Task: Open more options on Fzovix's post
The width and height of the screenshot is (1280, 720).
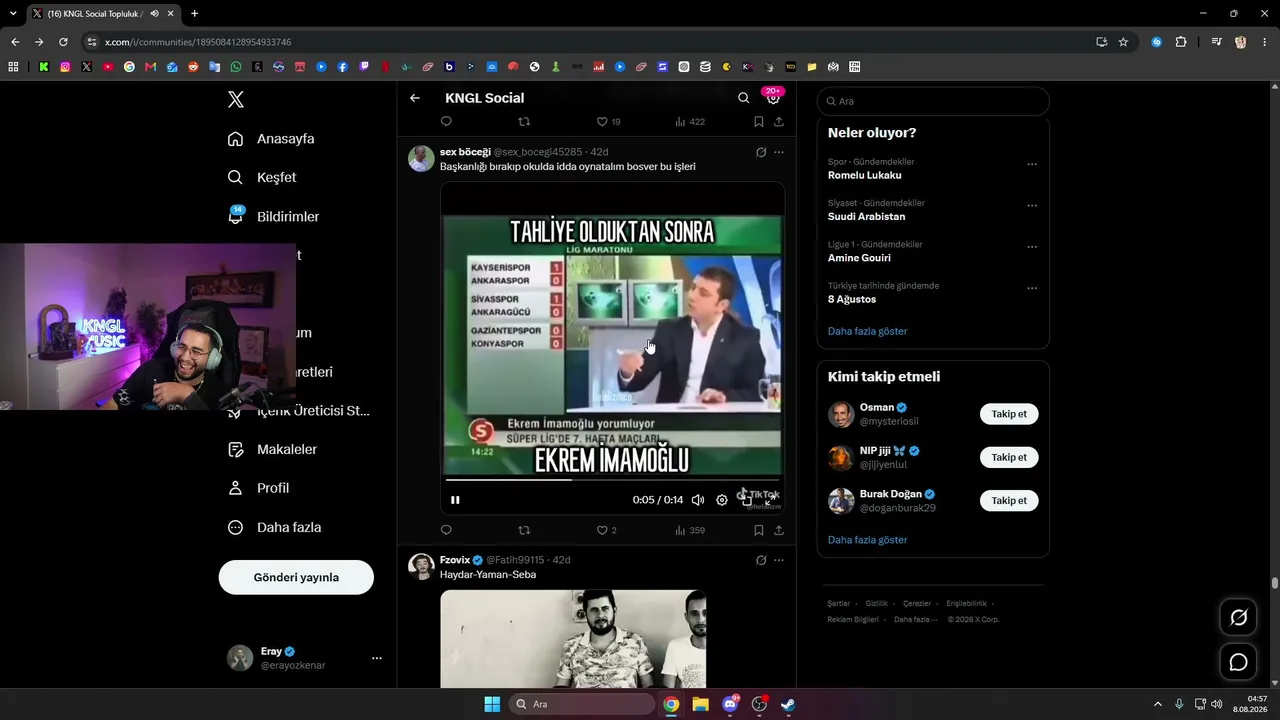Action: tap(779, 560)
